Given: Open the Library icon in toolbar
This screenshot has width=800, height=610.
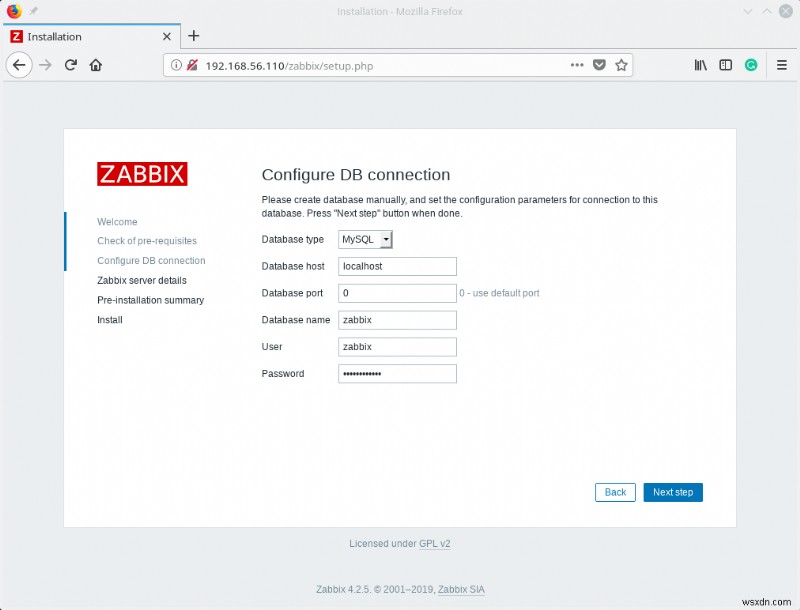Looking at the screenshot, I should click(x=701, y=65).
